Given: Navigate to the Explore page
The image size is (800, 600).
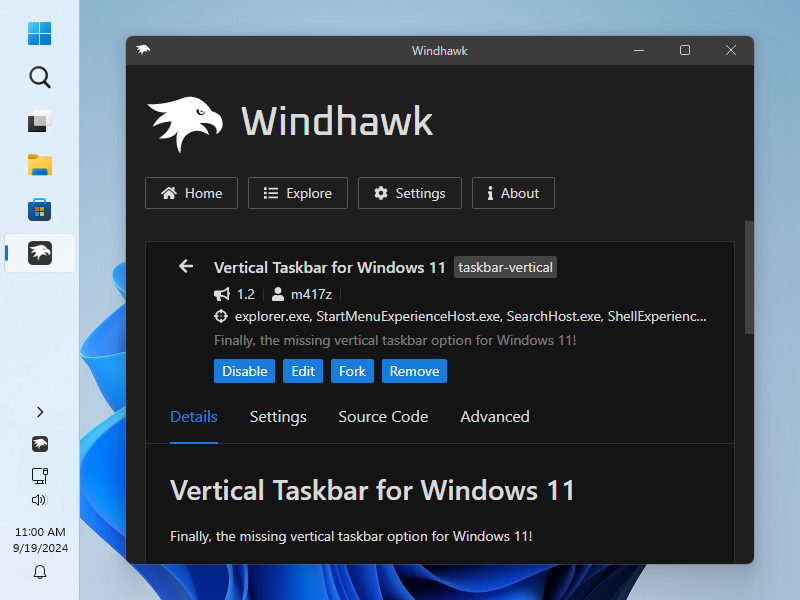Looking at the screenshot, I should (x=297, y=193).
